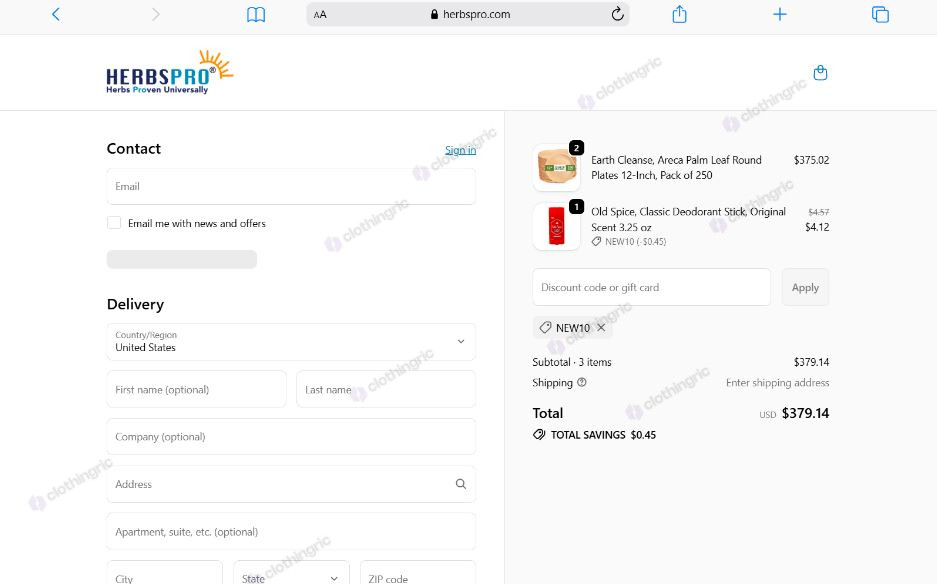The width and height of the screenshot is (937, 584).
Task: Click the Areca Palm Leaf Plates thumbnail
Action: (556, 167)
